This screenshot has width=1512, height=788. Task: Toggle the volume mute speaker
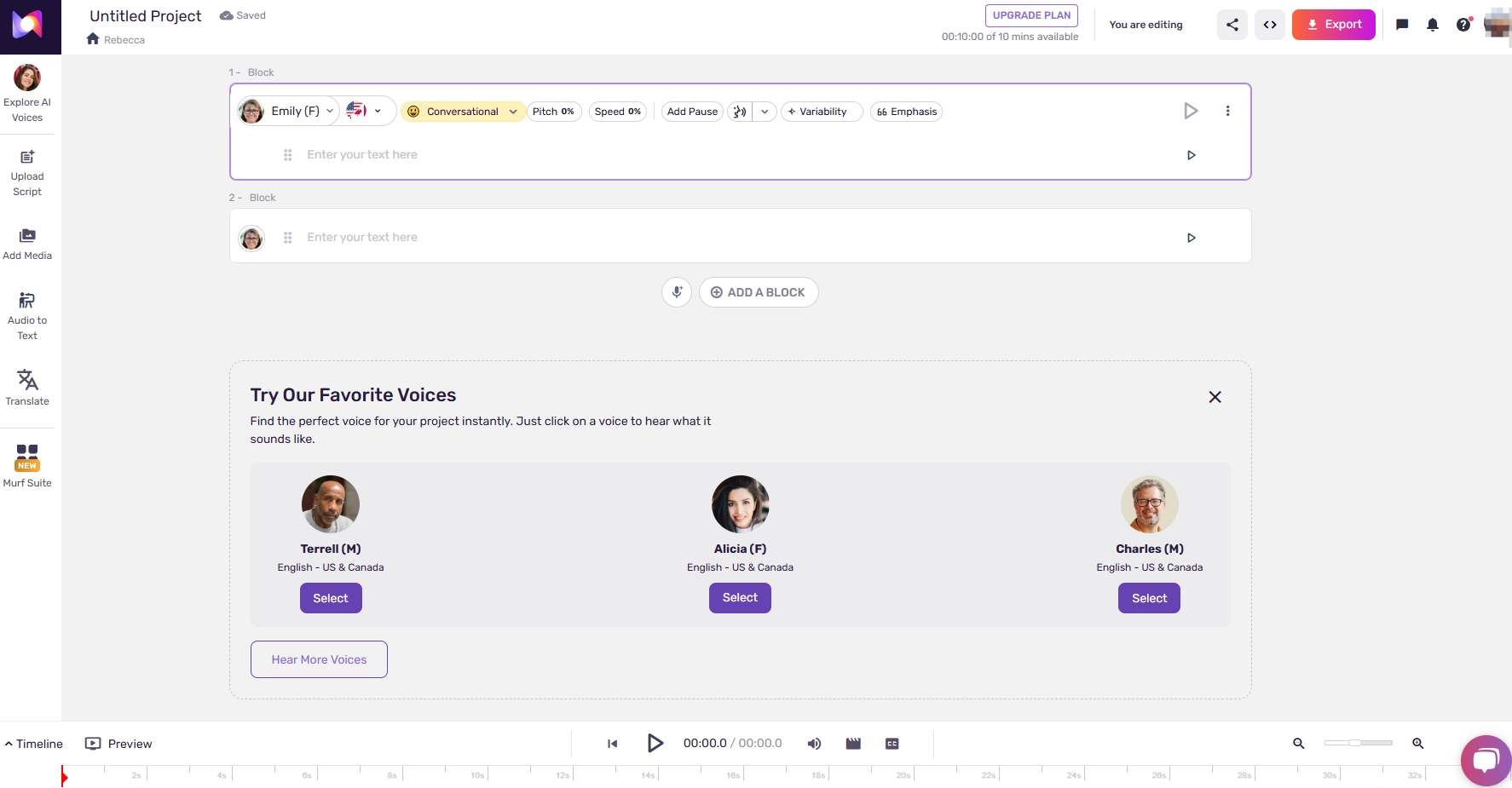pos(814,744)
